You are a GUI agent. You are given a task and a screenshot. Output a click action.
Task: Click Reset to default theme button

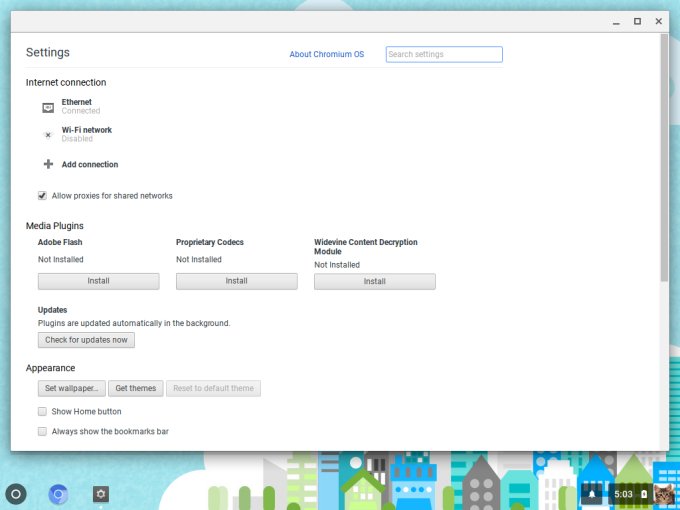pos(213,388)
